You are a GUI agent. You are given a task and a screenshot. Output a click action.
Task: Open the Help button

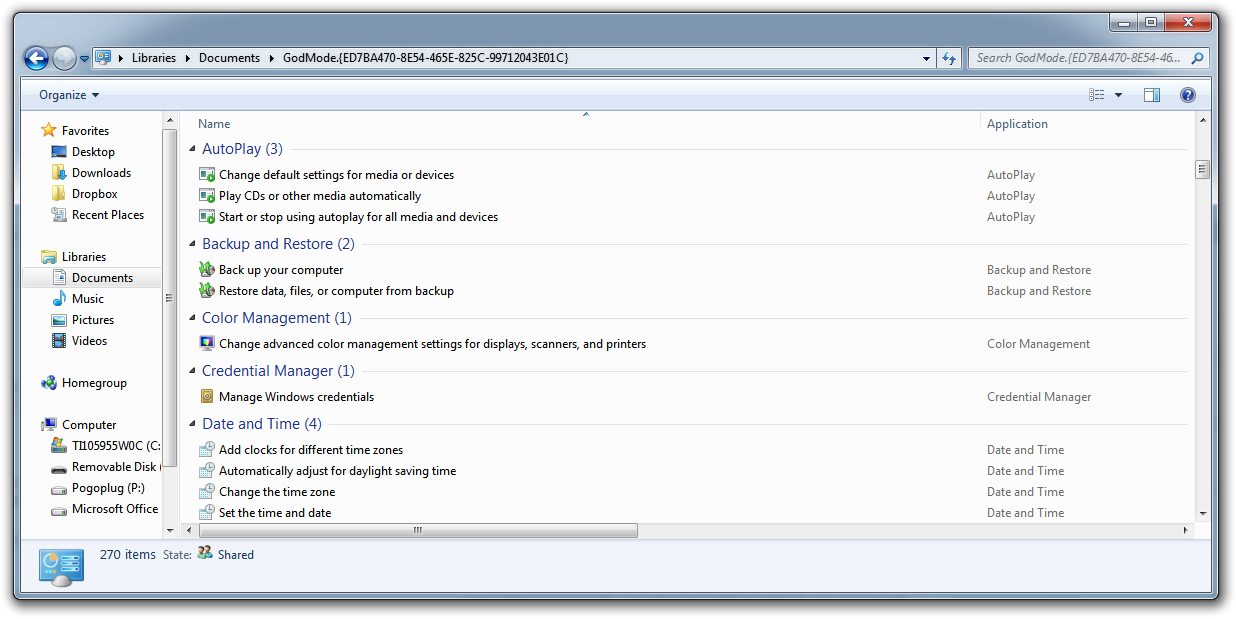tap(1188, 95)
